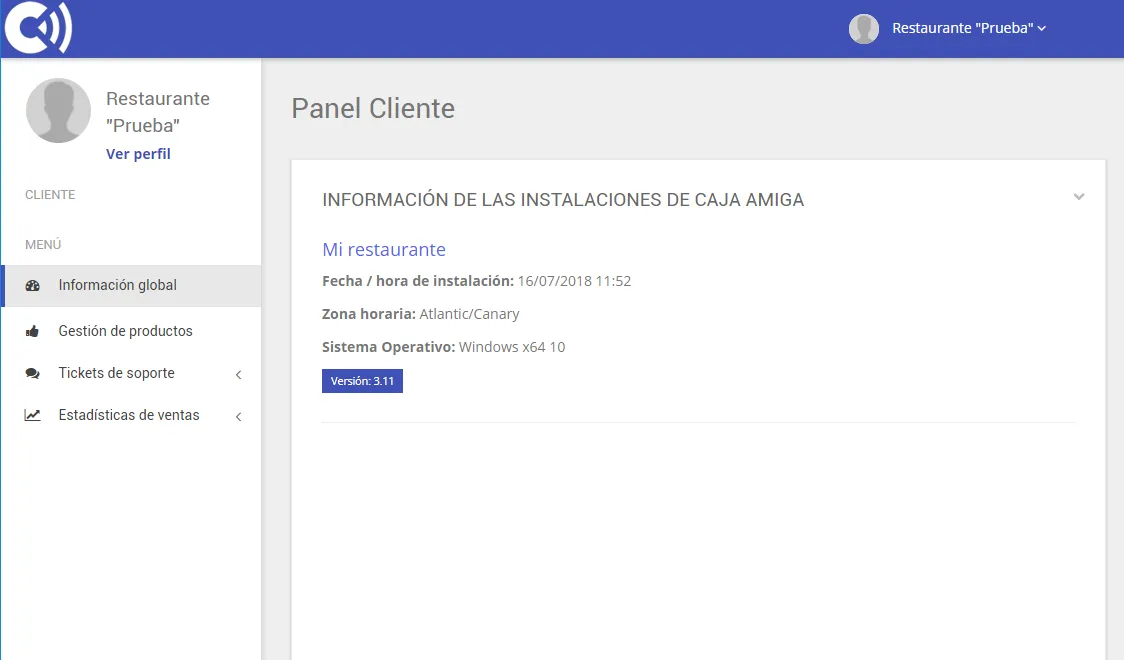The height and width of the screenshot is (660, 1124).
Task: Open the Mi restaurante link
Action: pos(384,249)
